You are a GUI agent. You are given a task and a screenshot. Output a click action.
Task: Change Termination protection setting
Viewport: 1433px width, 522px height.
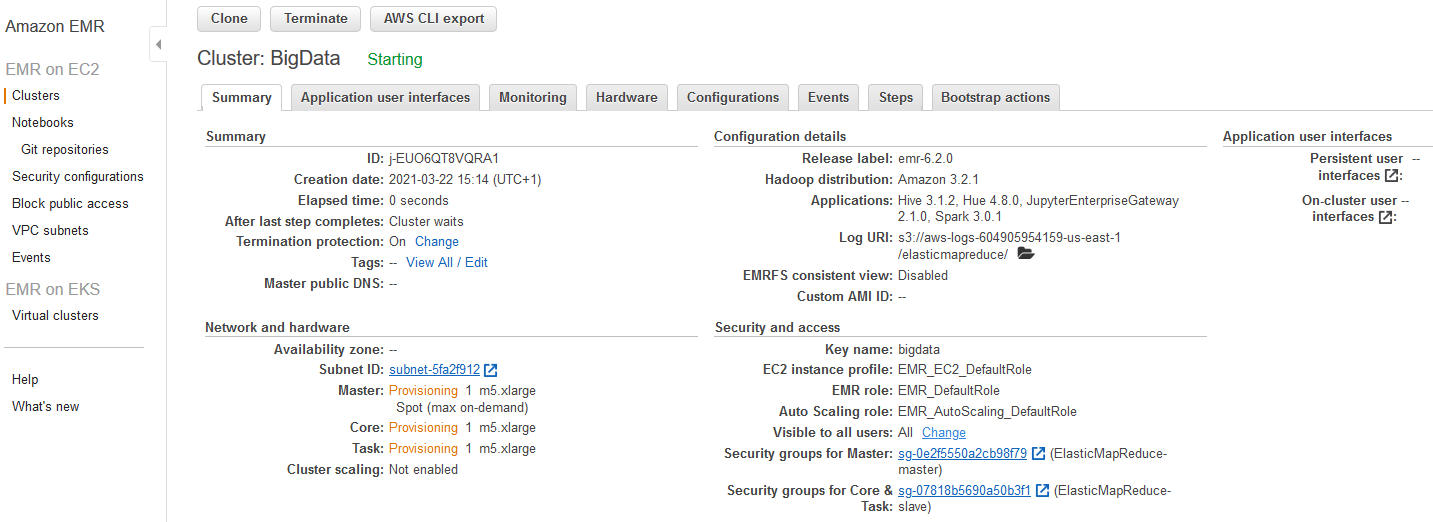tap(437, 242)
